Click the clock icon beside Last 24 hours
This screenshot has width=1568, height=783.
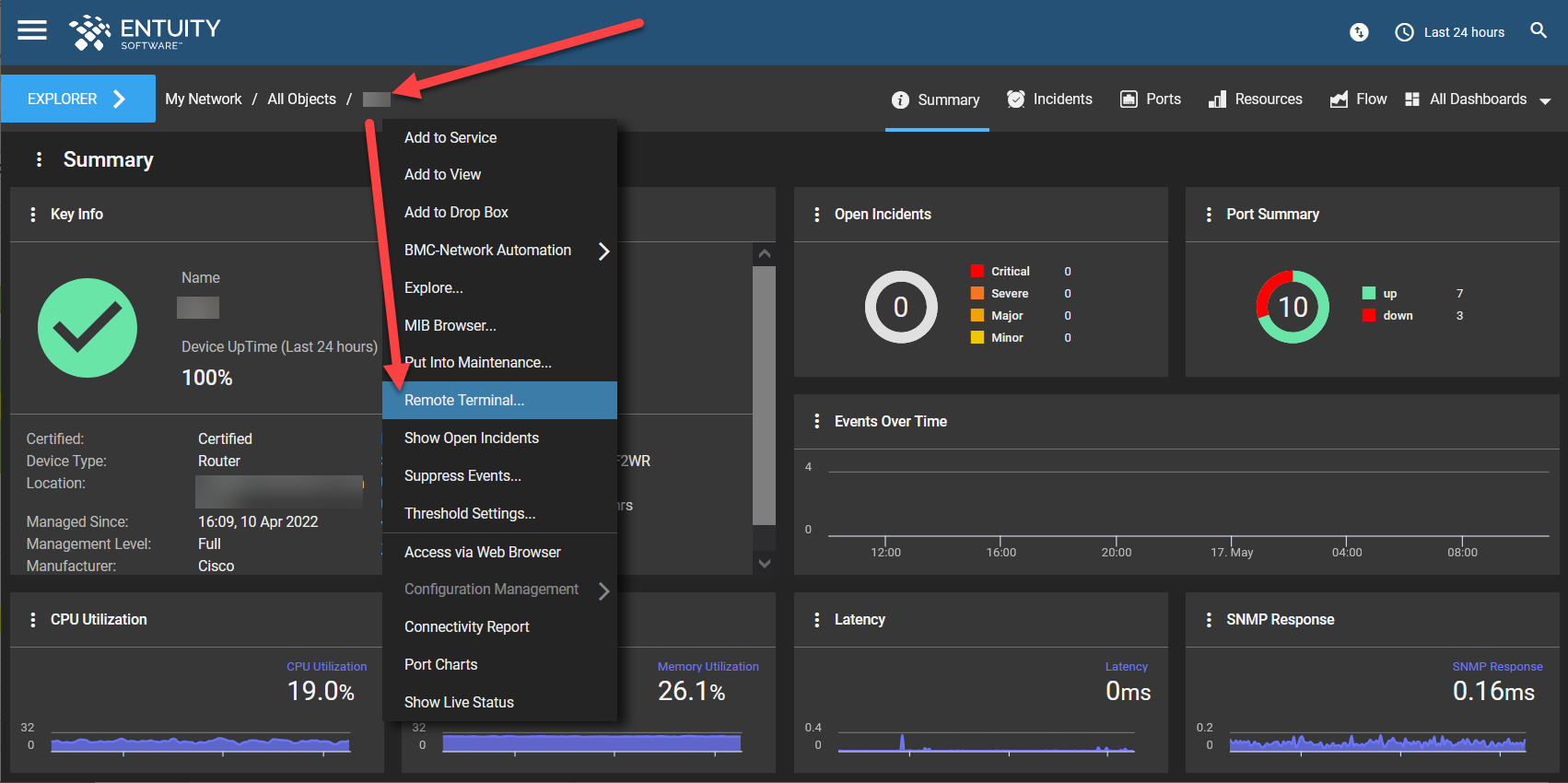(1404, 32)
